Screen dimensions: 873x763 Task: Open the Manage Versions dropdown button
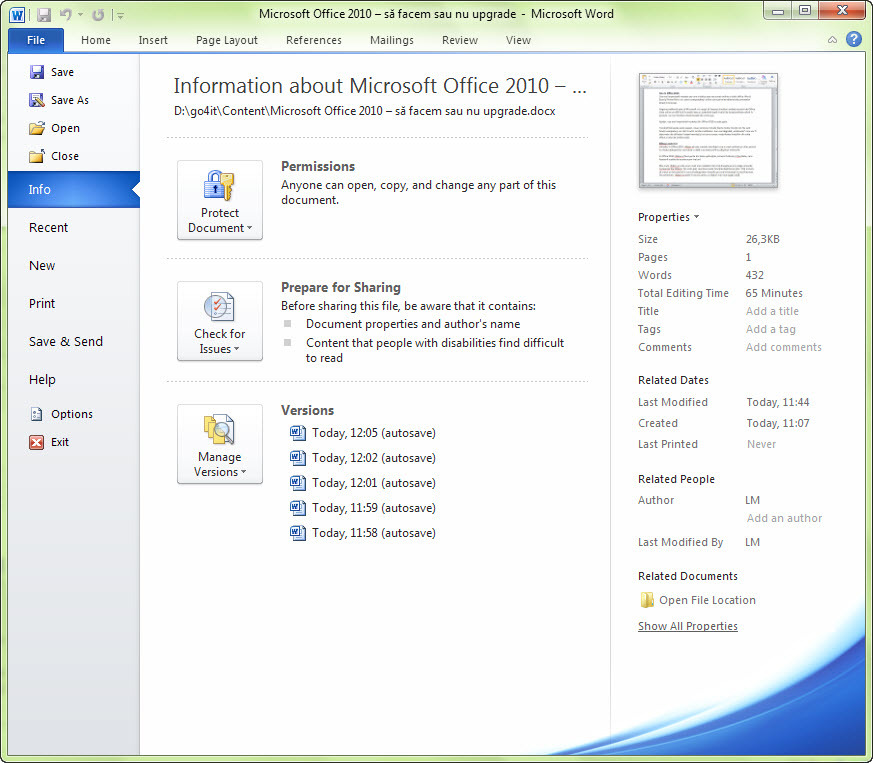click(x=220, y=444)
